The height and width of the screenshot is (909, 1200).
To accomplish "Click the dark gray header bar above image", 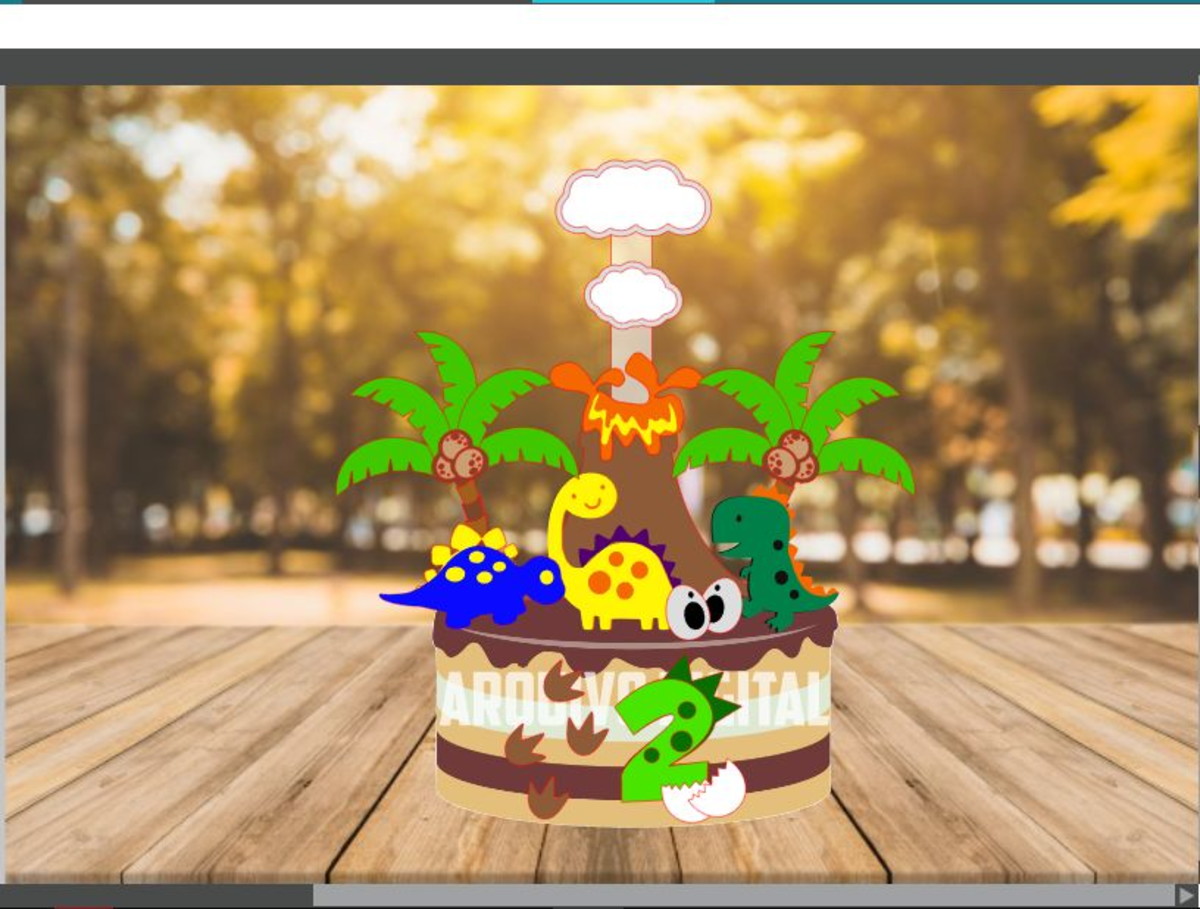I will coord(600,66).
